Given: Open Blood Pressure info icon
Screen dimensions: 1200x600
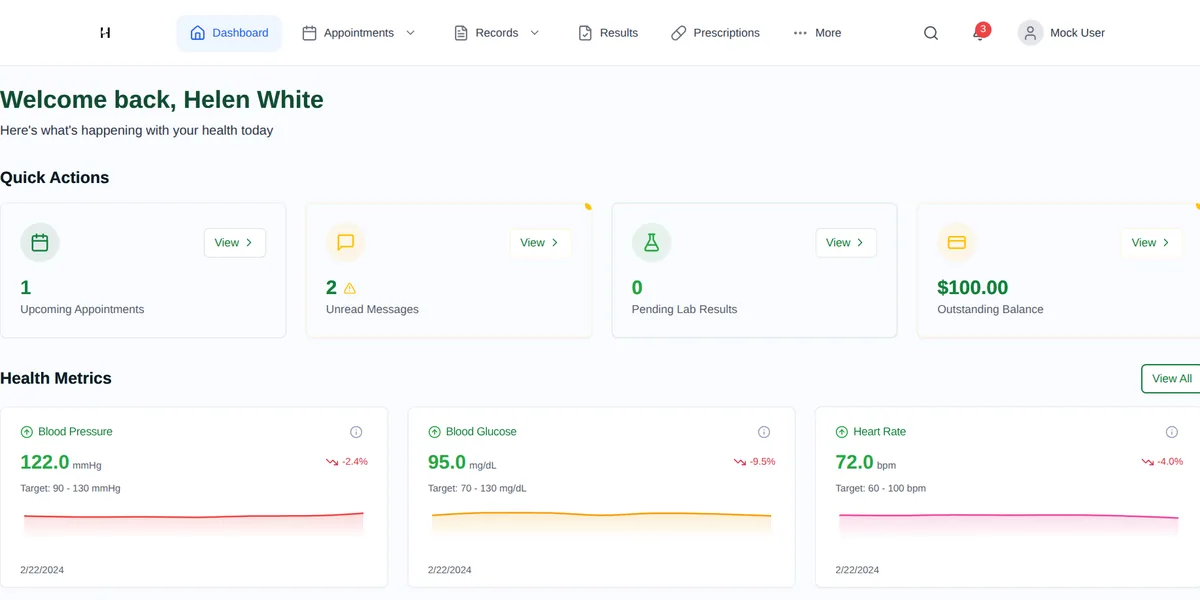Looking at the screenshot, I should click(356, 432).
